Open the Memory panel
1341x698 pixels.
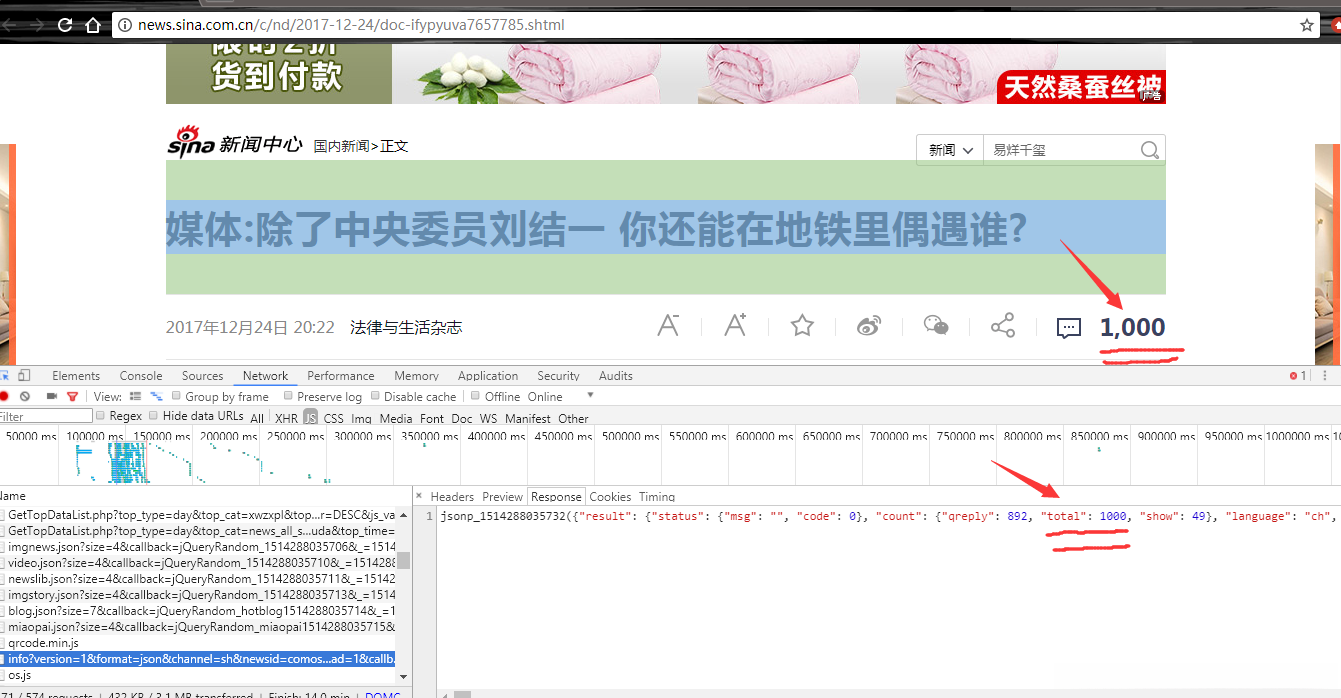point(416,376)
